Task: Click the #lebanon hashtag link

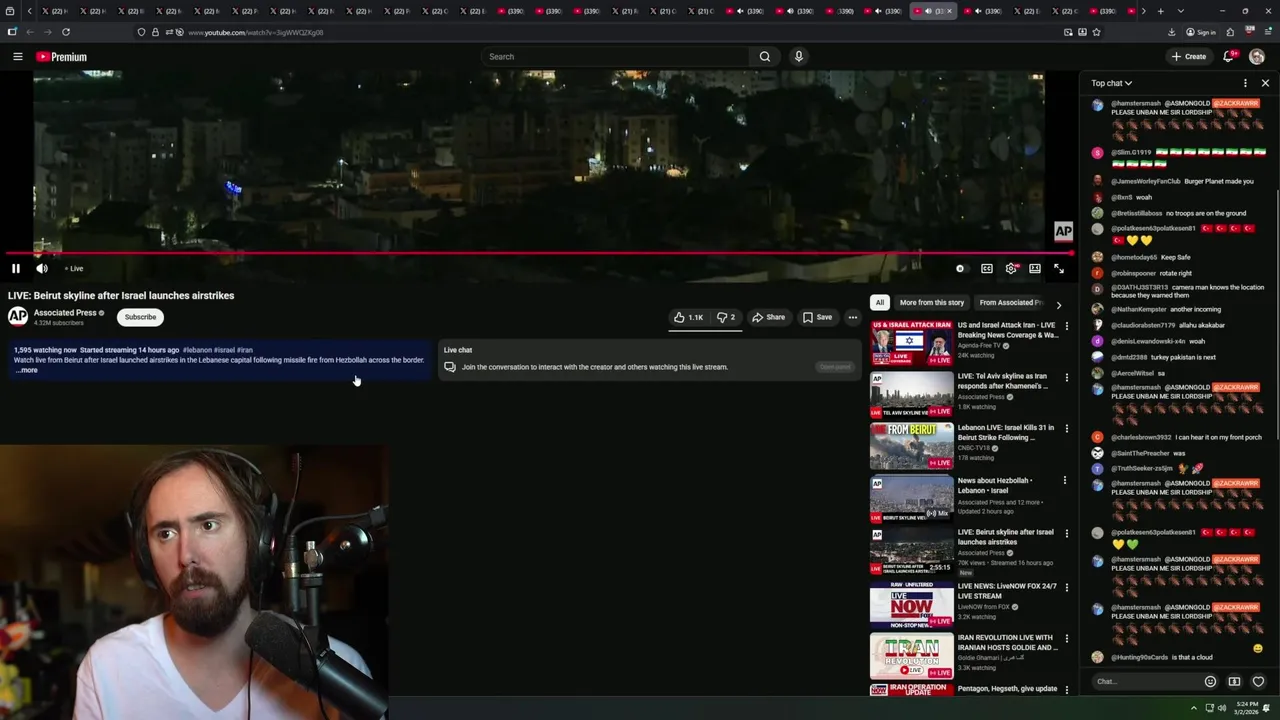Action: (196, 350)
